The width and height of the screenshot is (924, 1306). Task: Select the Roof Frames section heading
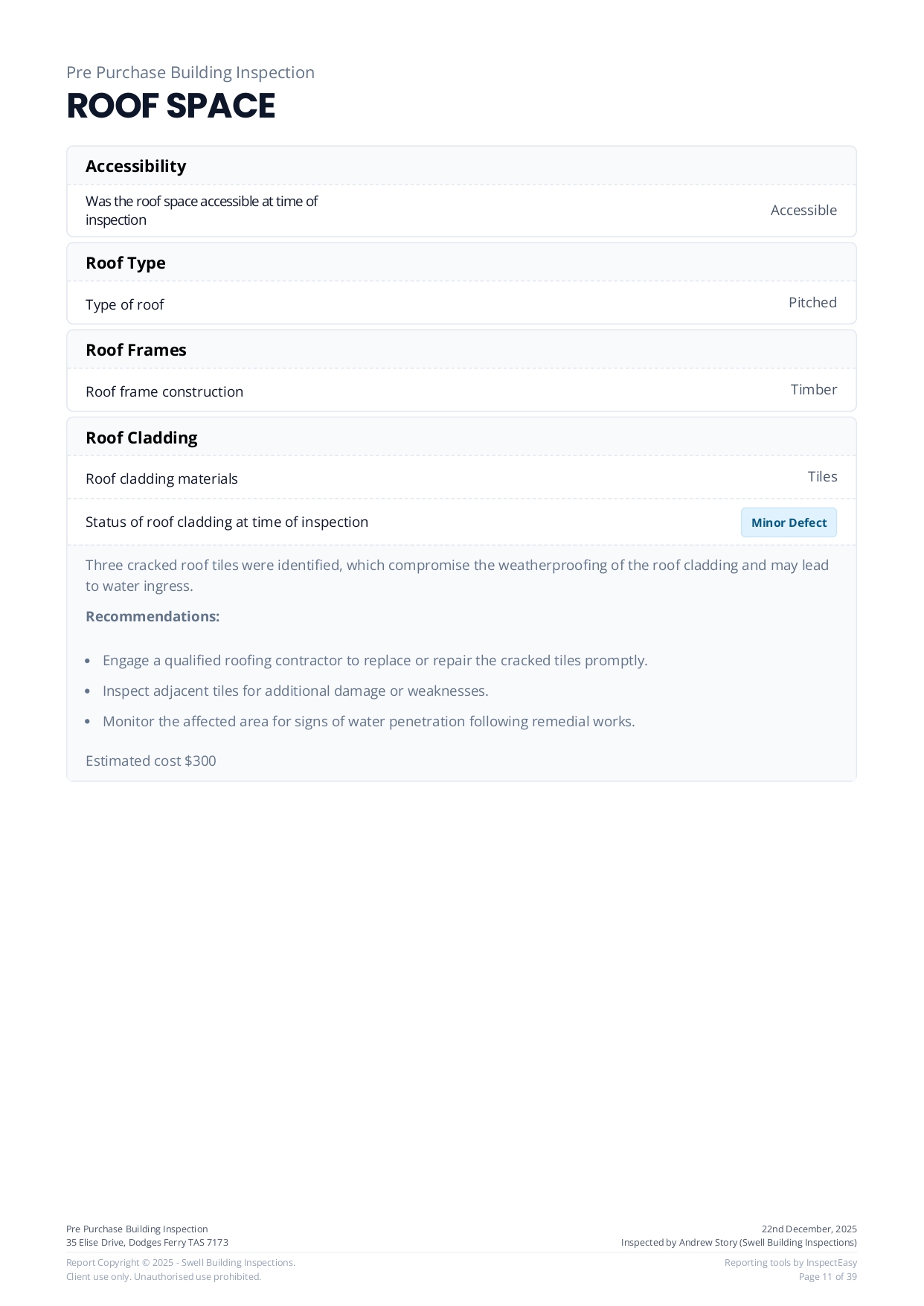tap(136, 350)
